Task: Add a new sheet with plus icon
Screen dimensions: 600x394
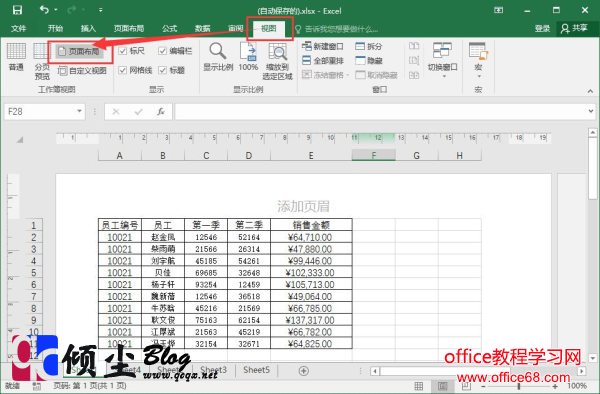Action: click(303, 371)
